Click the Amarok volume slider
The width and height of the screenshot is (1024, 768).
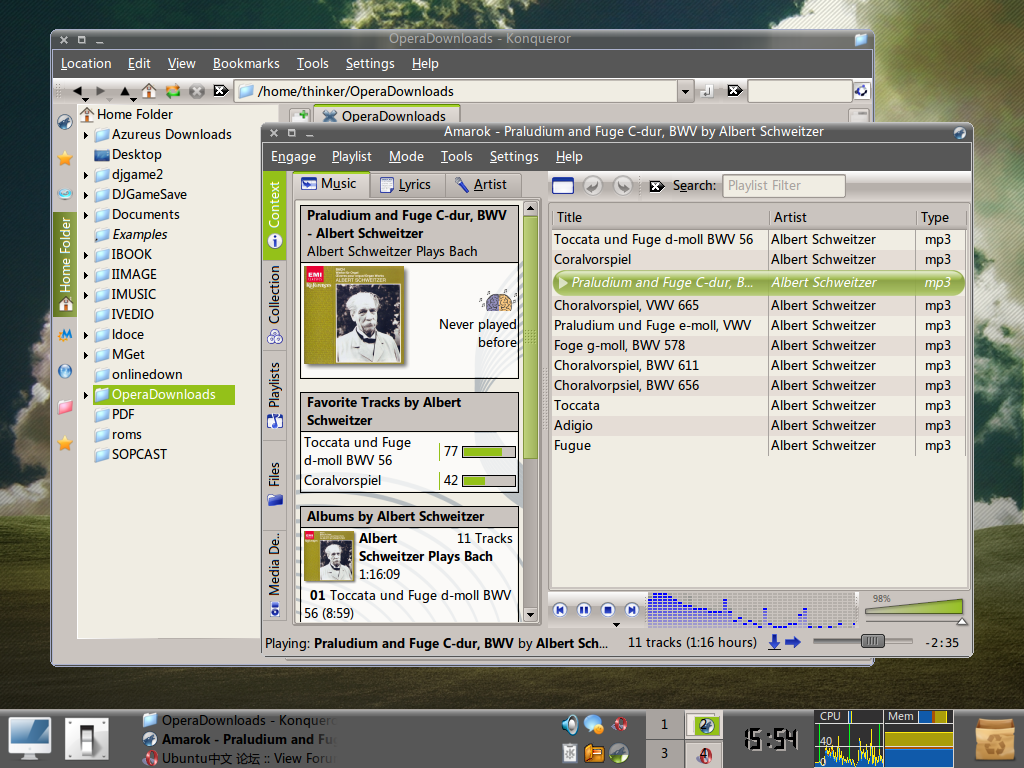pyautogui.click(x=914, y=608)
